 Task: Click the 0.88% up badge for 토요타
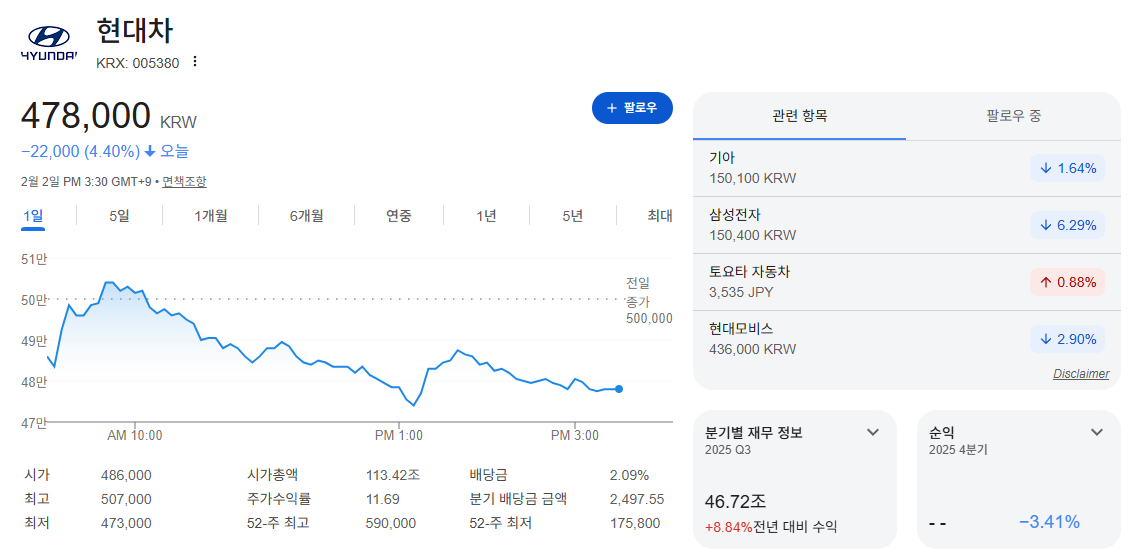[x=1068, y=282]
